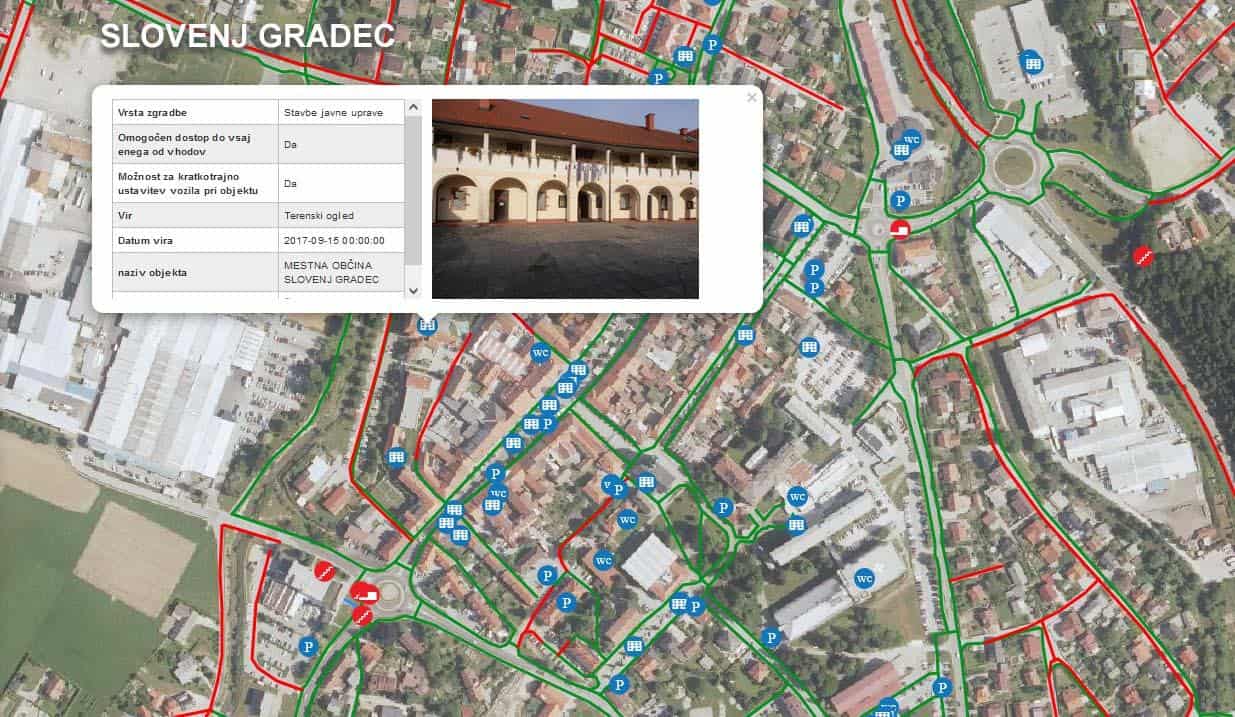Click the 'SLOVENJ GRADEC' map title
The image size is (1235, 717).
click(x=247, y=36)
